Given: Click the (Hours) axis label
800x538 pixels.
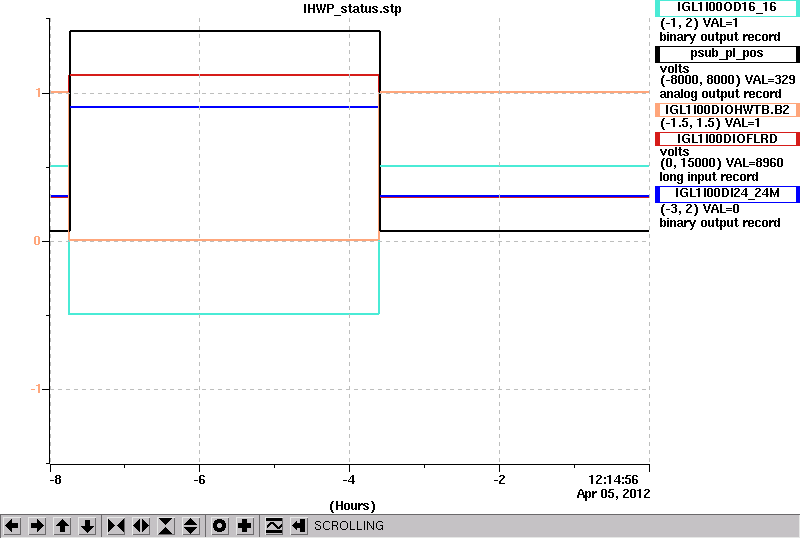Looking at the screenshot, I should point(352,506).
